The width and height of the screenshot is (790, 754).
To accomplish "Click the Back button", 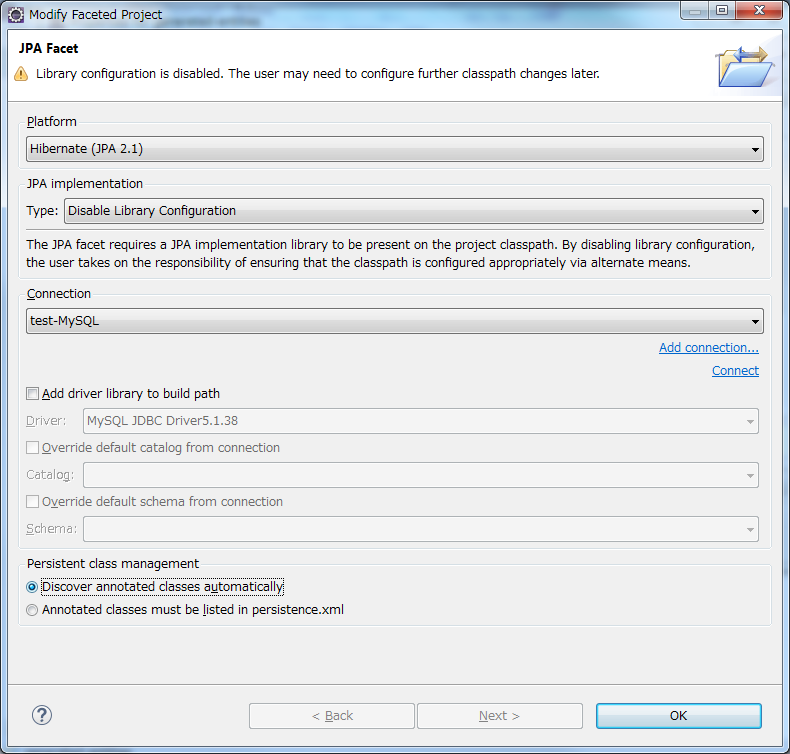I will (332, 716).
